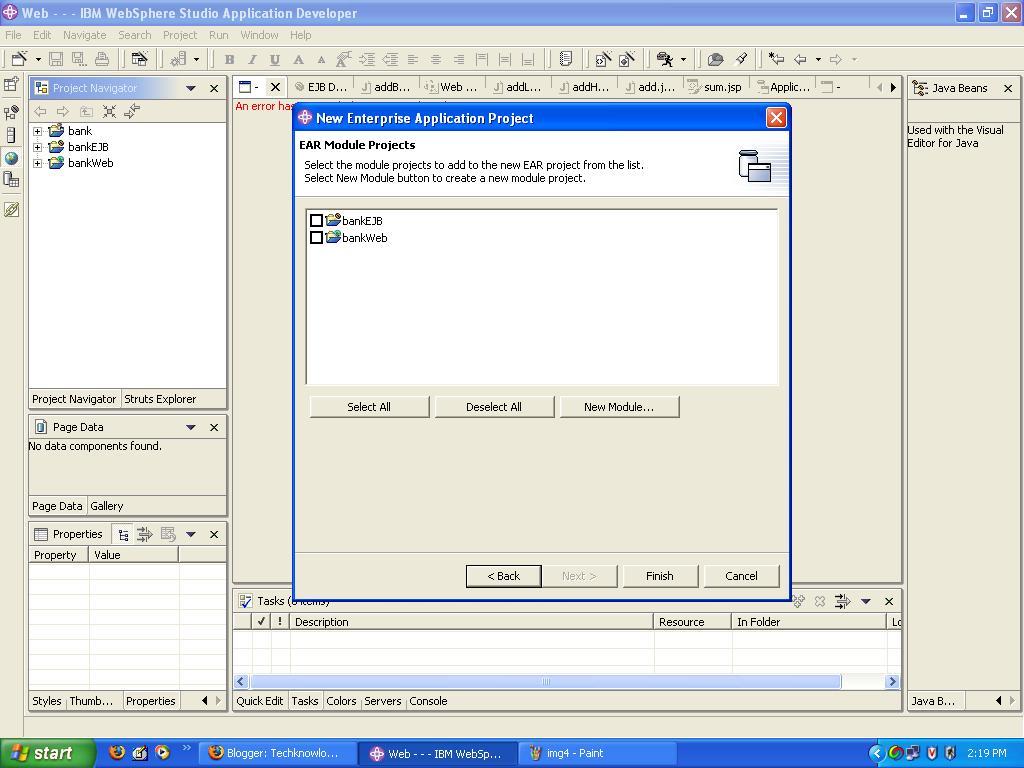Close the wizard with the red X

(776, 118)
